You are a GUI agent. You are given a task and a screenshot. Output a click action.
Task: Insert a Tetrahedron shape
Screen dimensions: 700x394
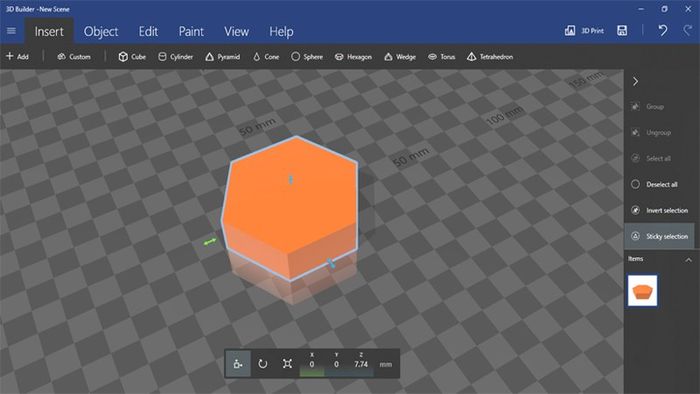pos(490,57)
